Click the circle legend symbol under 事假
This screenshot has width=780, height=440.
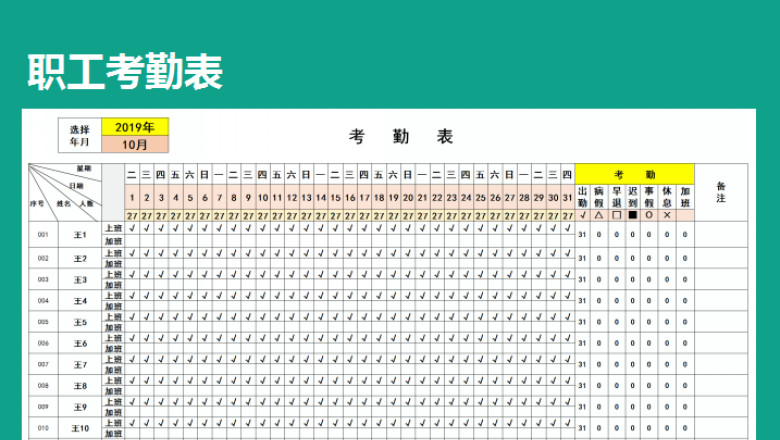tap(649, 216)
